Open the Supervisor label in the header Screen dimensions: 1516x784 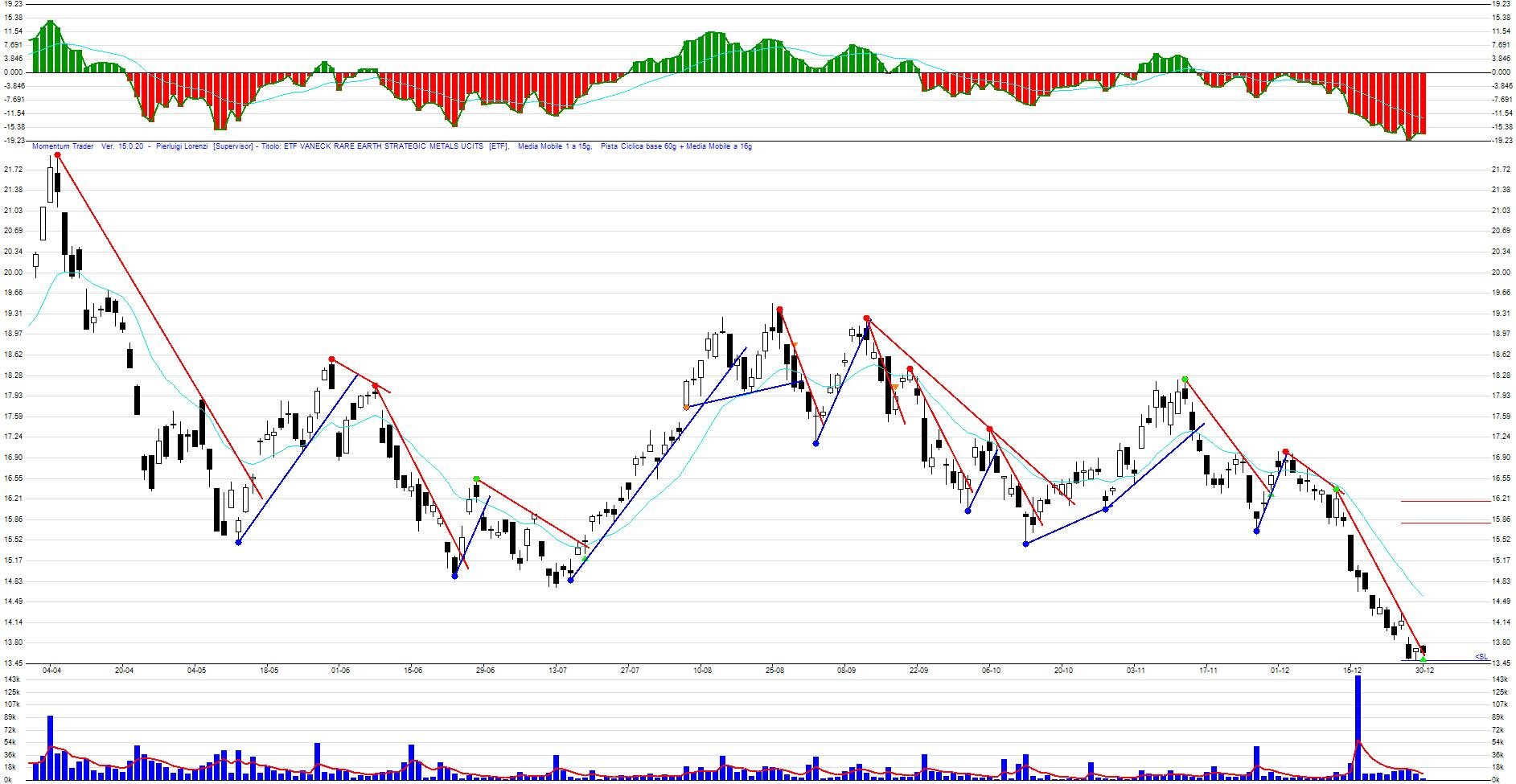[233, 147]
